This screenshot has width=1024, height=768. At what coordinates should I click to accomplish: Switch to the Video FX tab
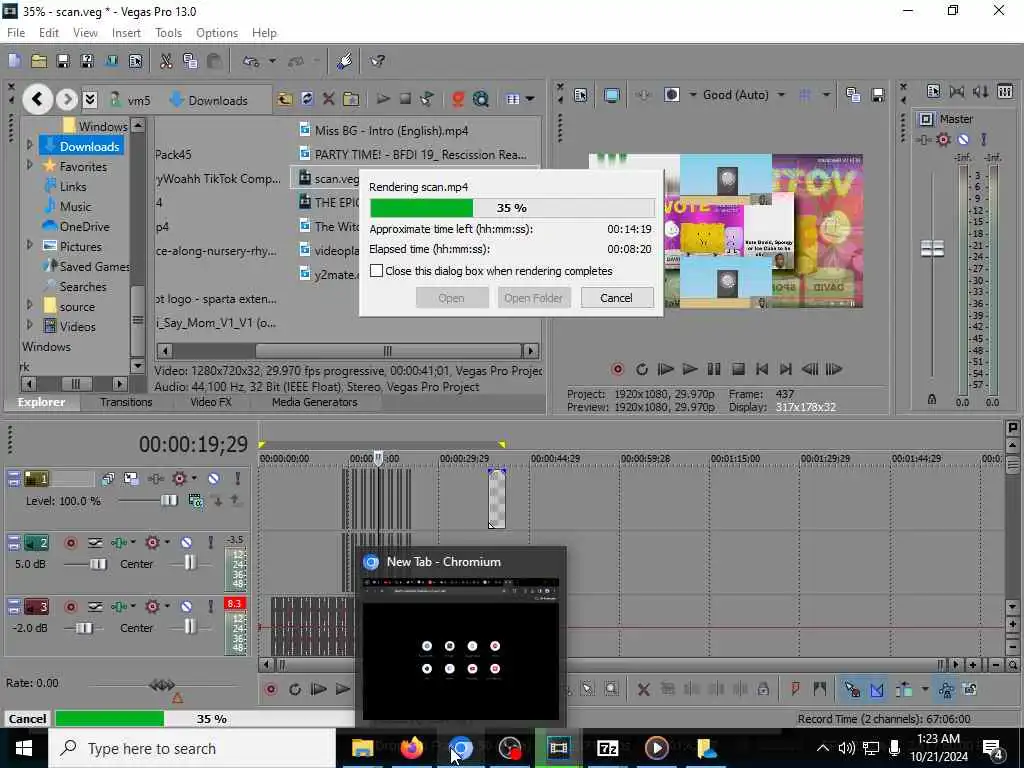click(211, 402)
